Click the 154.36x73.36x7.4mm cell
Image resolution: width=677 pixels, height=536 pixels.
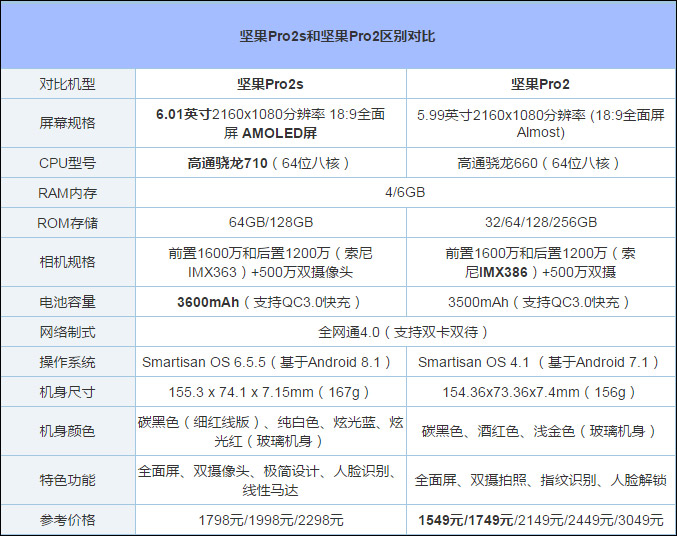(541, 392)
